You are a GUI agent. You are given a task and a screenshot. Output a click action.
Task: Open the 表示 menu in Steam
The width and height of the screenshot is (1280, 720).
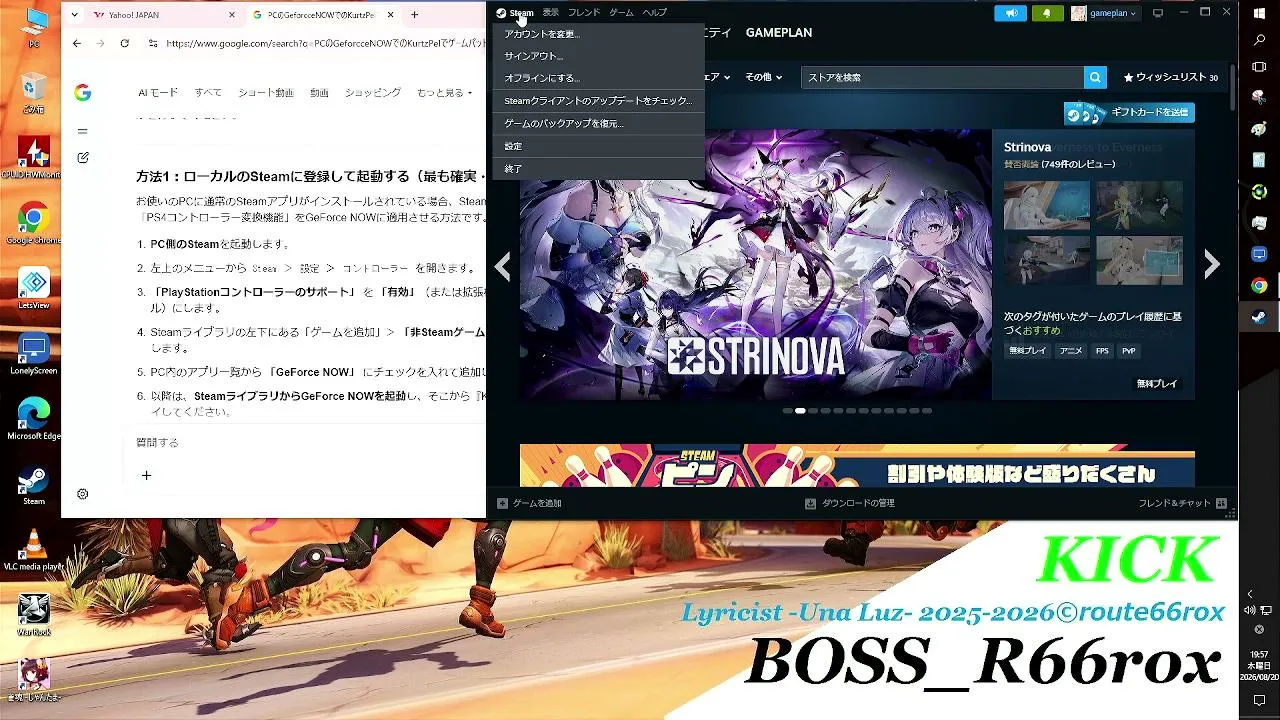pos(551,13)
